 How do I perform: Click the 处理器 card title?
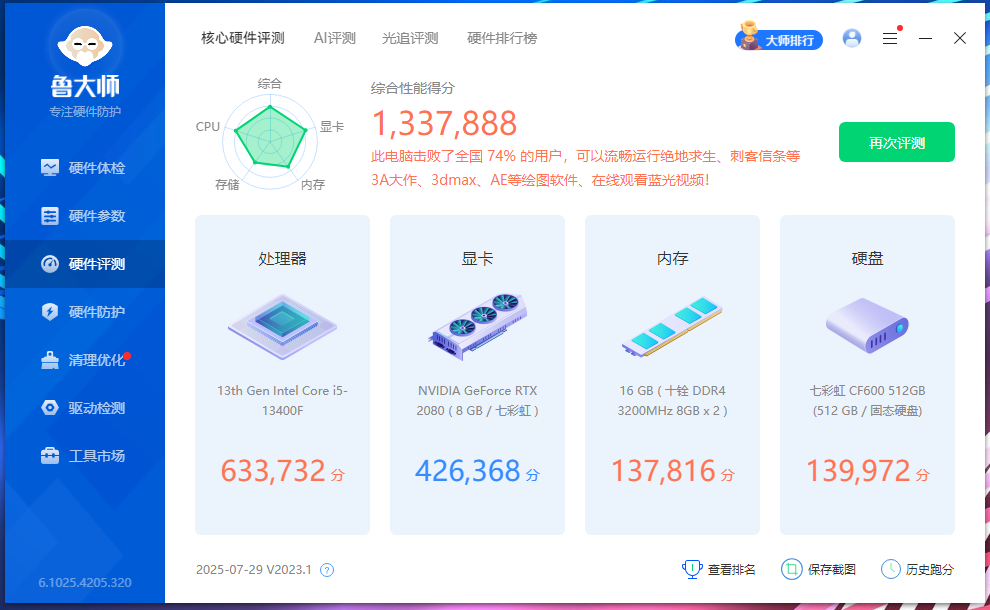click(282, 258)
